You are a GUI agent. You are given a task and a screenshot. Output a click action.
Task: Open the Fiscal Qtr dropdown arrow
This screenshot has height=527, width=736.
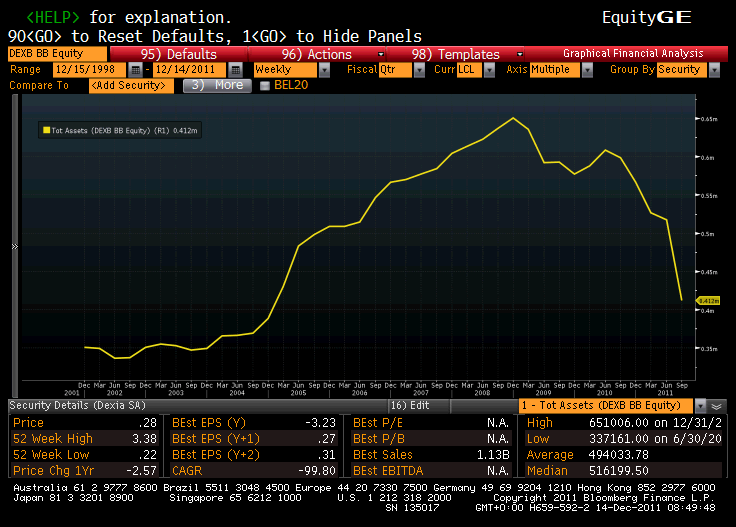pos(419,70)
